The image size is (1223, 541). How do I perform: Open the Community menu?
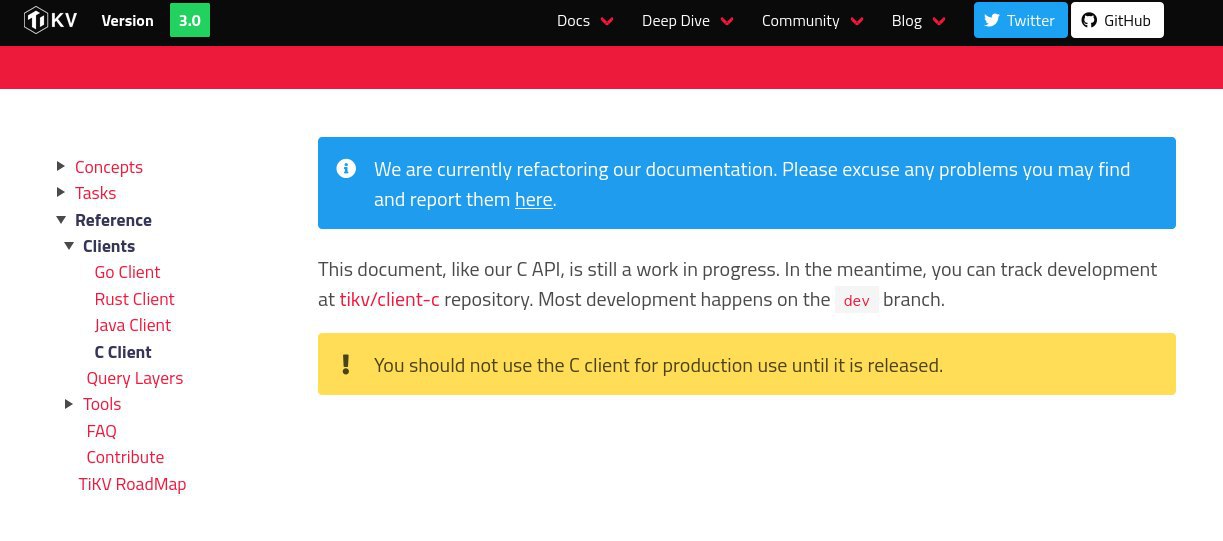click(x=813, y=20)
